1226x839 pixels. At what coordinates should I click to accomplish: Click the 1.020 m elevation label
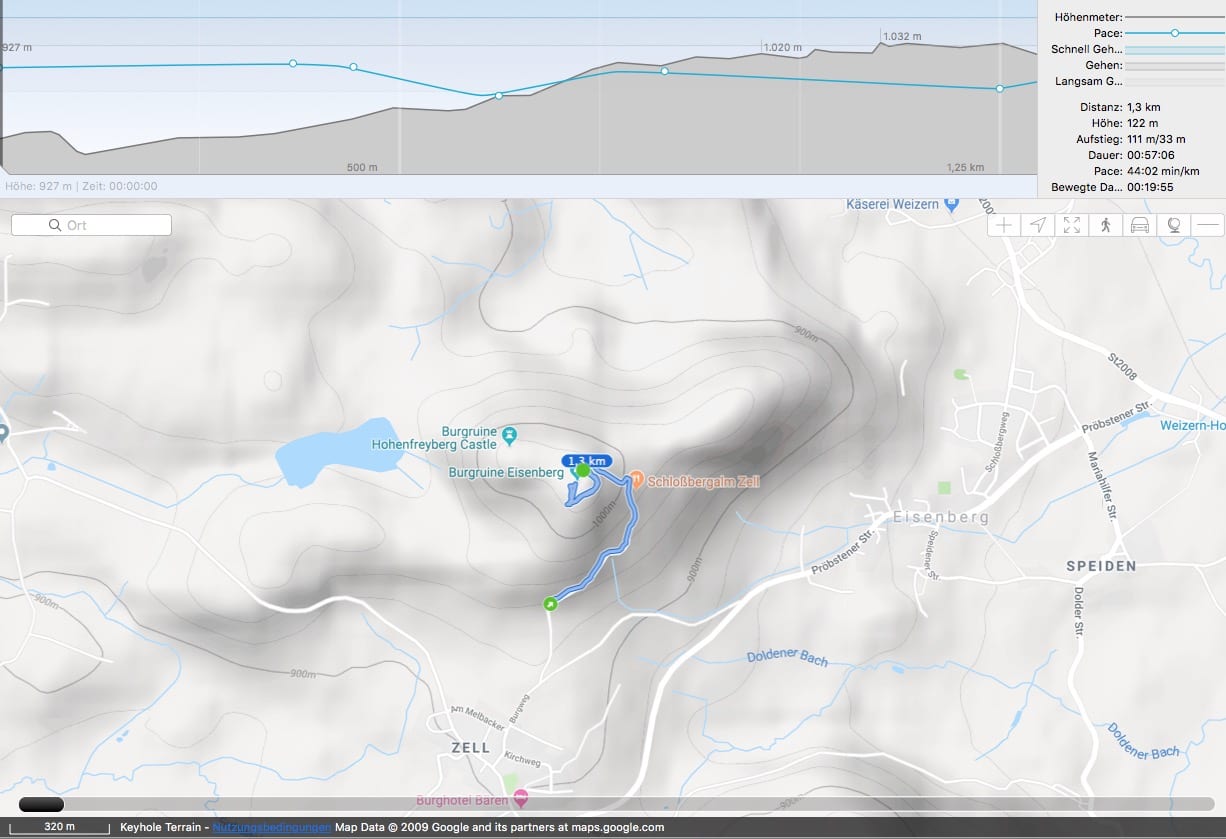pyautogui.click(x=782, y=47)
